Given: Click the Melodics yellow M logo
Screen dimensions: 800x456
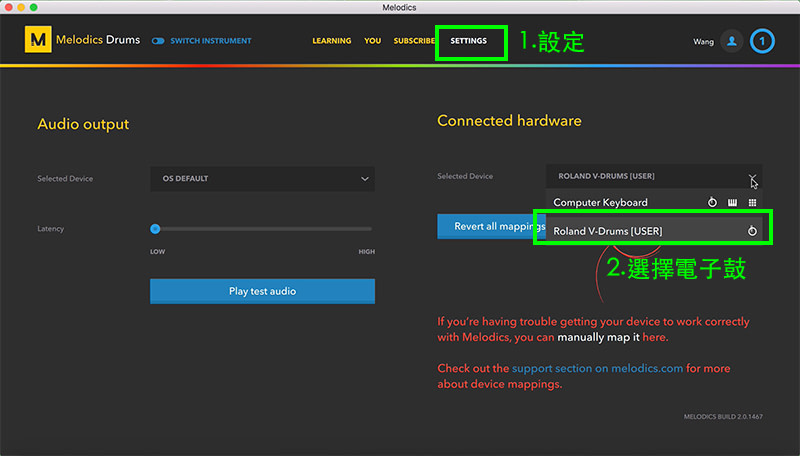Looking at the screenshot, I should (38, 40).
